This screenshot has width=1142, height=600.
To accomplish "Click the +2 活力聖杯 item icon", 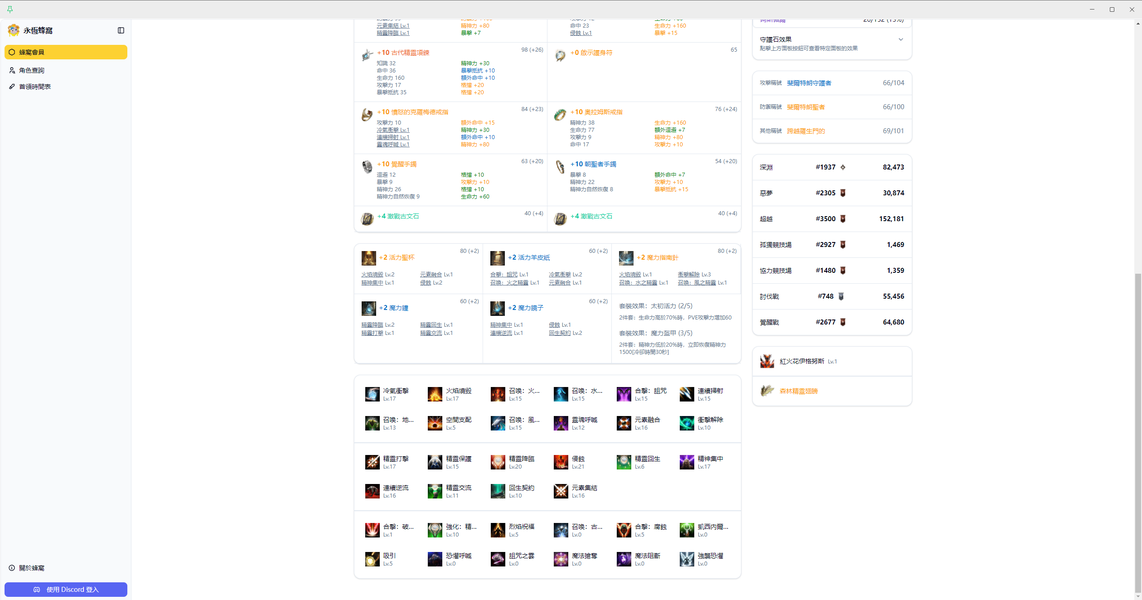I will tap(369, 258).
